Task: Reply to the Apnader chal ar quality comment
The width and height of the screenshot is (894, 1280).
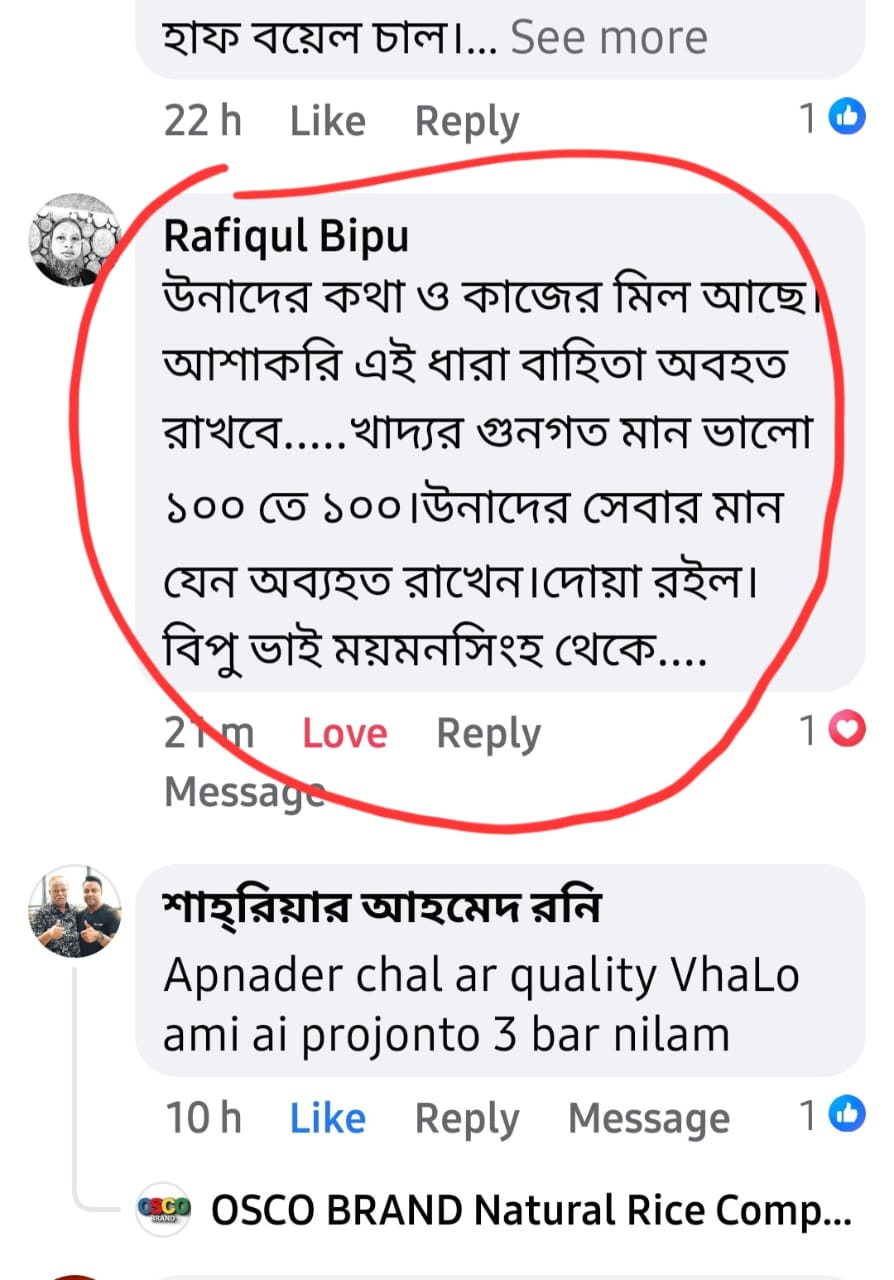Action: pyautogui.click(x=467, y=1118)
